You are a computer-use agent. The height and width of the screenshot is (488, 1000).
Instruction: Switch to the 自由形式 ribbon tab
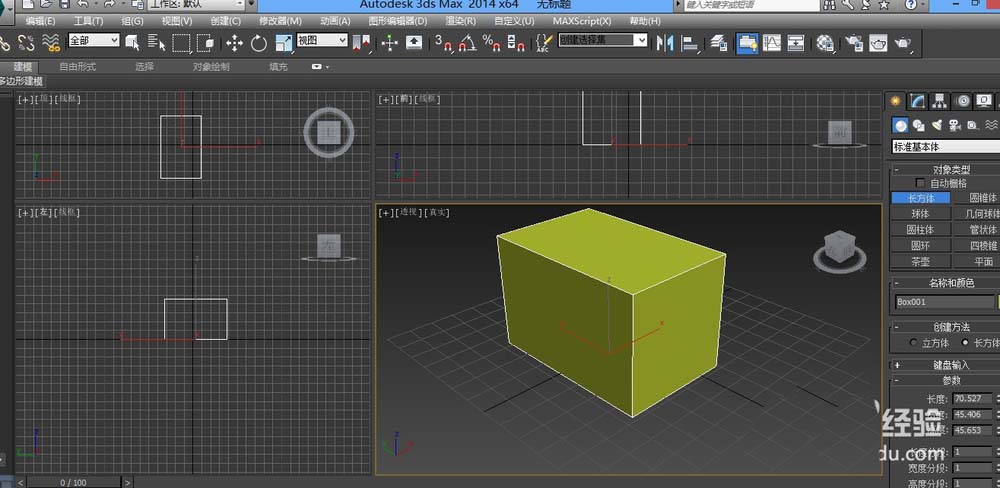tap(77, 67)
